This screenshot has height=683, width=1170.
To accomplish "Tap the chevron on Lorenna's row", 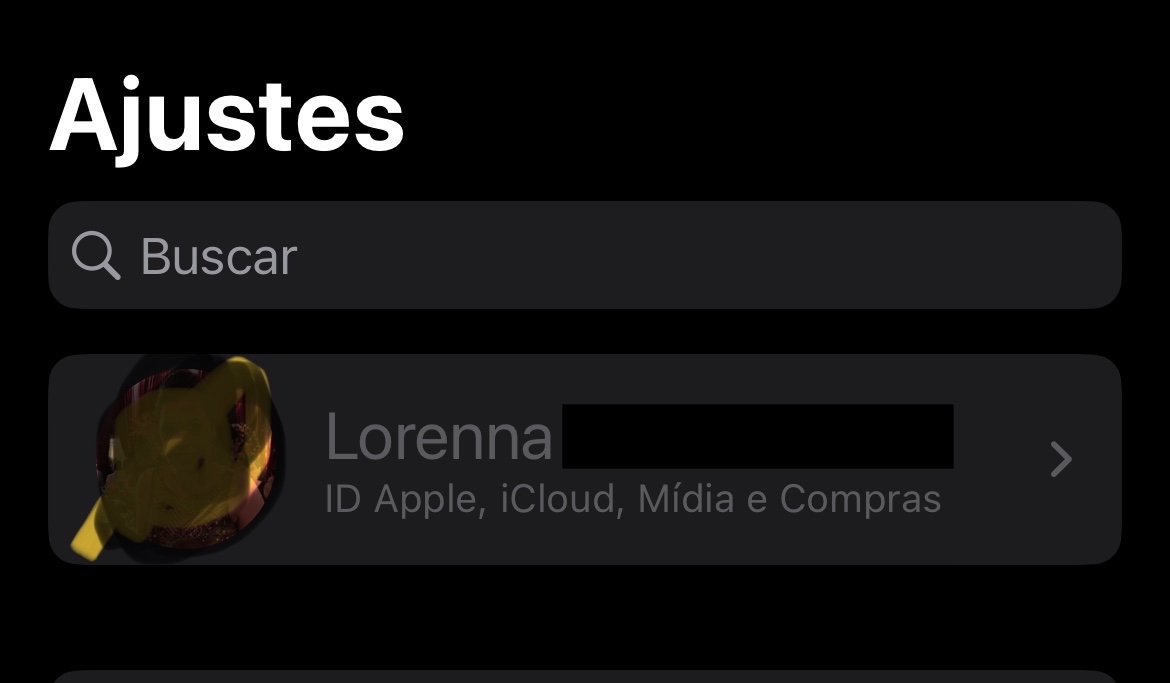I will click(x=1060, y=459).
